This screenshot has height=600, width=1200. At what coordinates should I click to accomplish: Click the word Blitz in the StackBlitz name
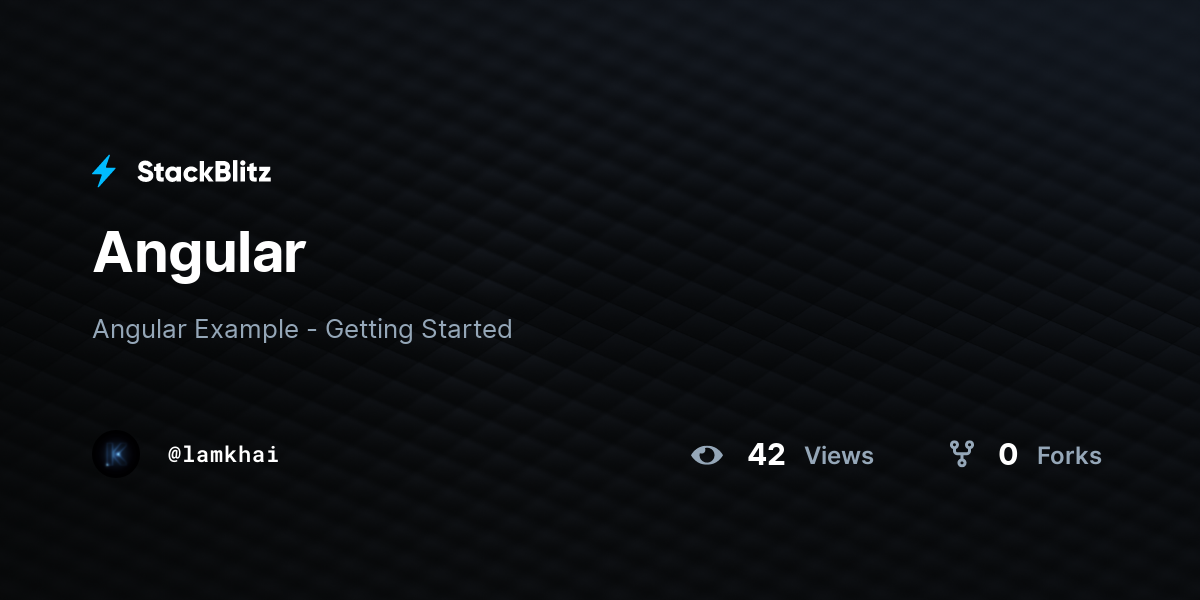point(238,172)
